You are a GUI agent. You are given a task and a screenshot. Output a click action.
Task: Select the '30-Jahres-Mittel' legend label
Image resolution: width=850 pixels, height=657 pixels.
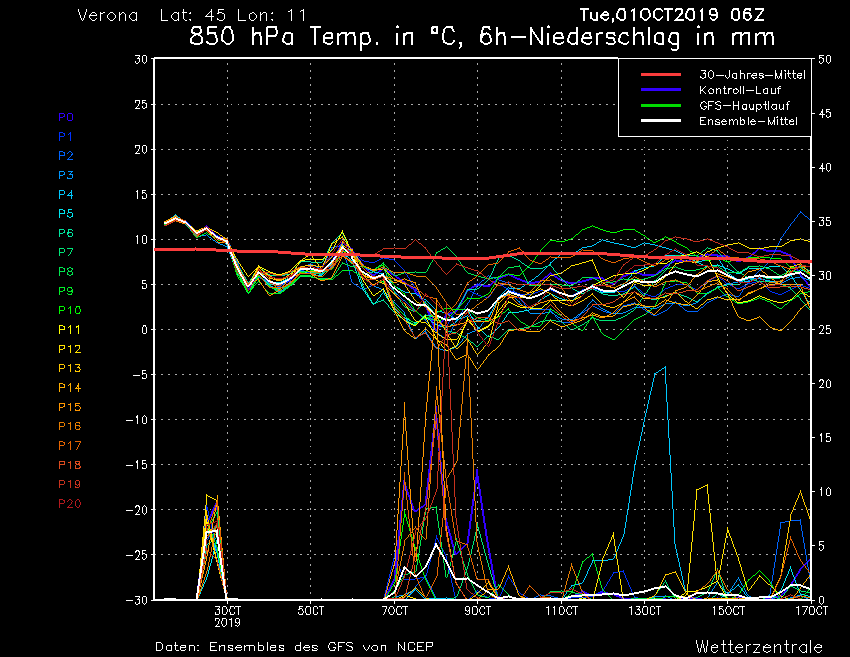pos(752,75)
